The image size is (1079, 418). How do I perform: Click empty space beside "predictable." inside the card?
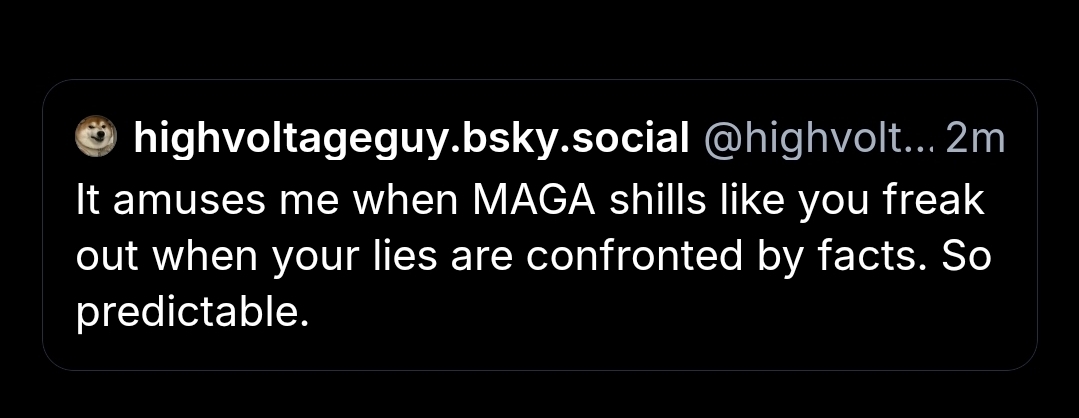click(x=650, y=318)
